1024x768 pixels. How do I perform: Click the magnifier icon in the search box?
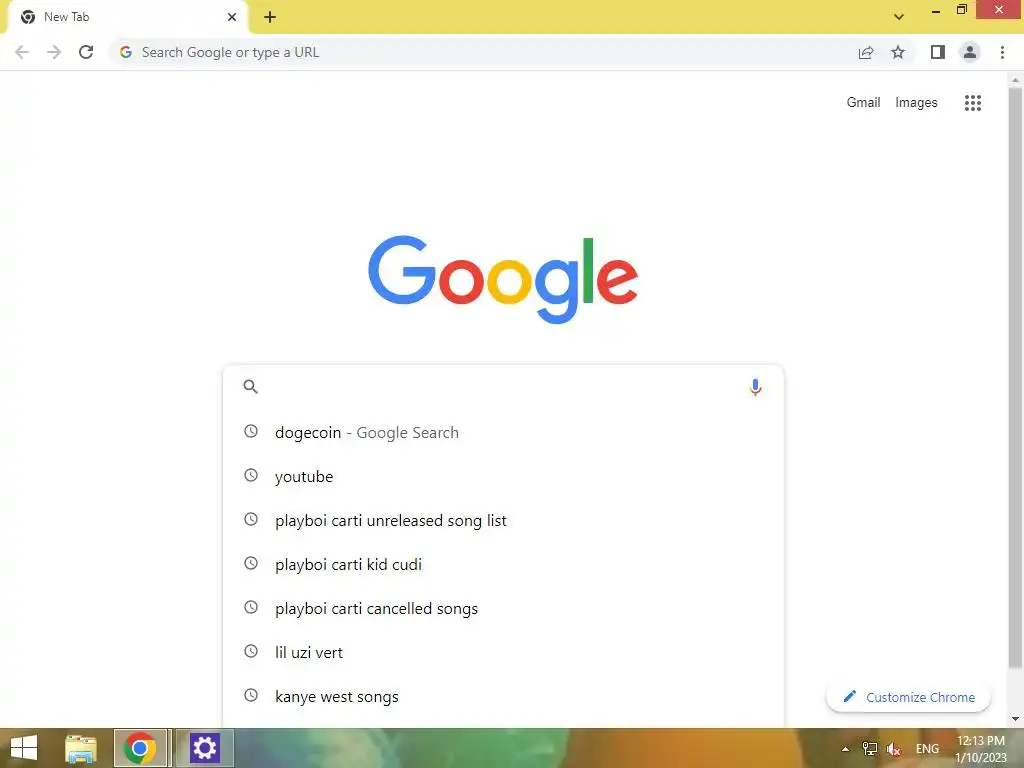[x=250, y=387]
